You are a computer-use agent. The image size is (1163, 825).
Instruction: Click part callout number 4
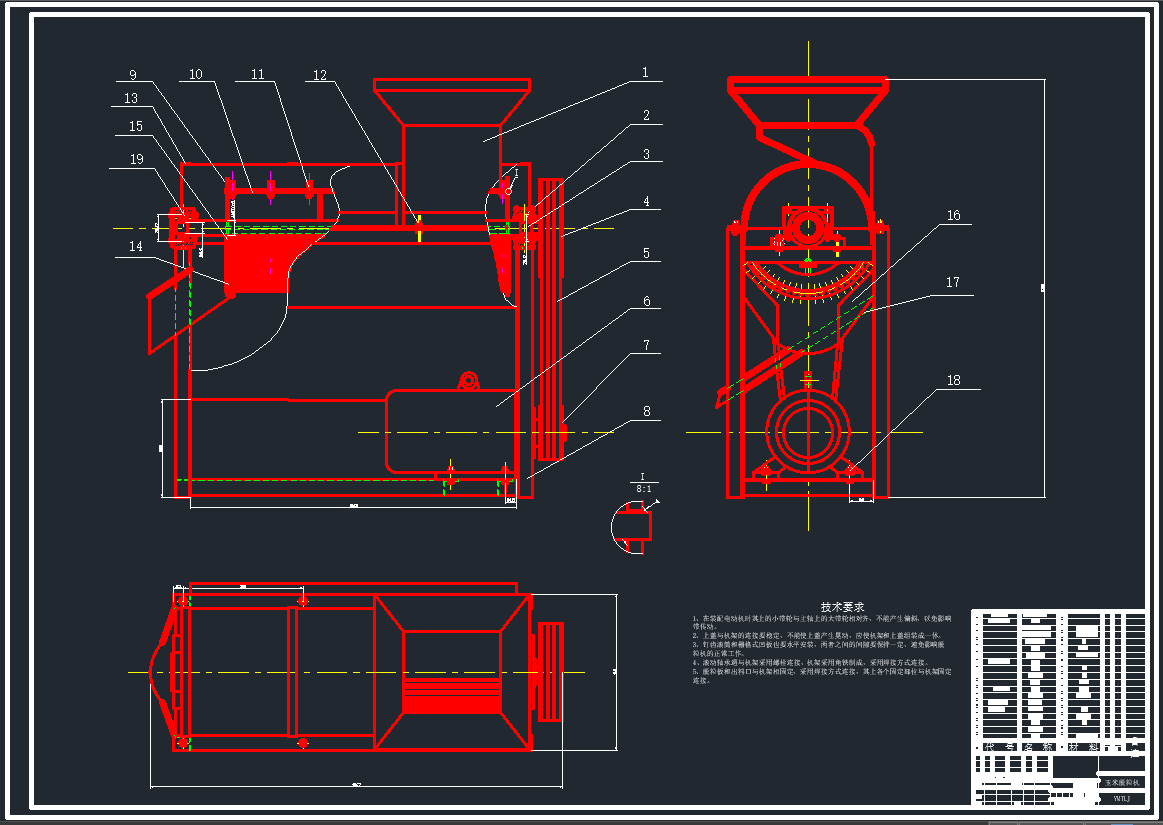646,201
